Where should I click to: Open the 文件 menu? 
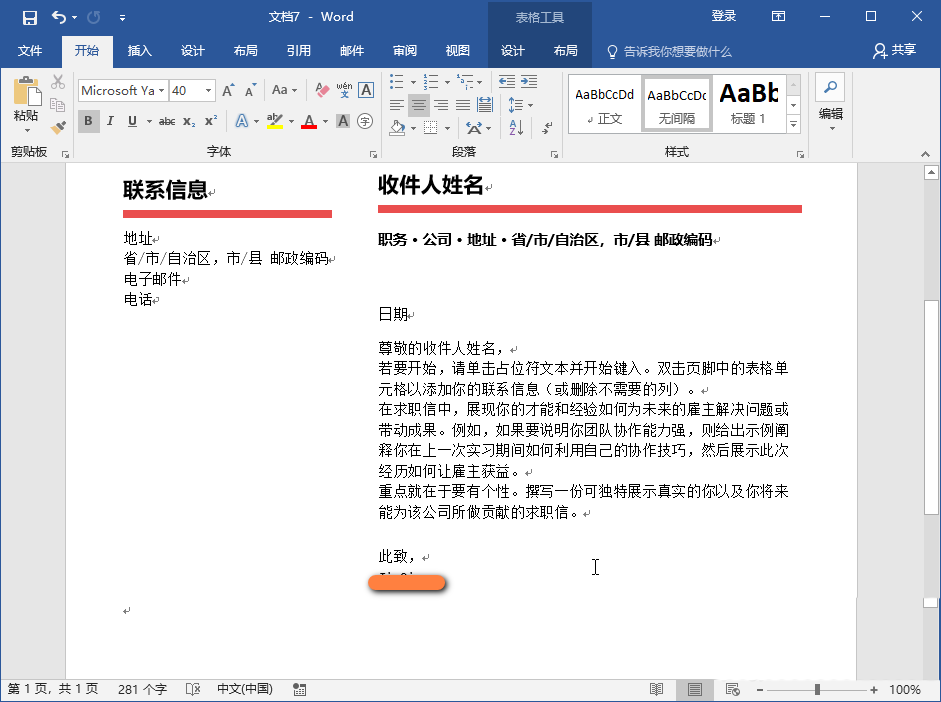30,51
